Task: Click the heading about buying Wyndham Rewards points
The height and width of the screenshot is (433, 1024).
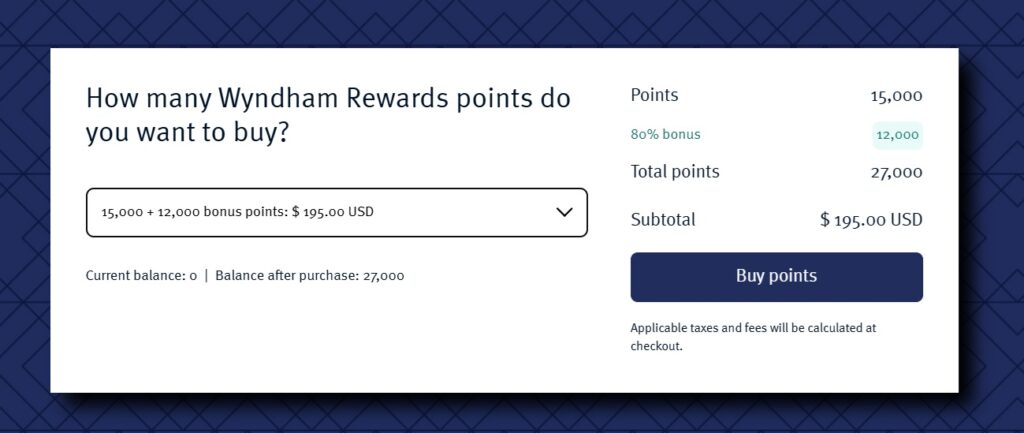Action: point(328,115)
